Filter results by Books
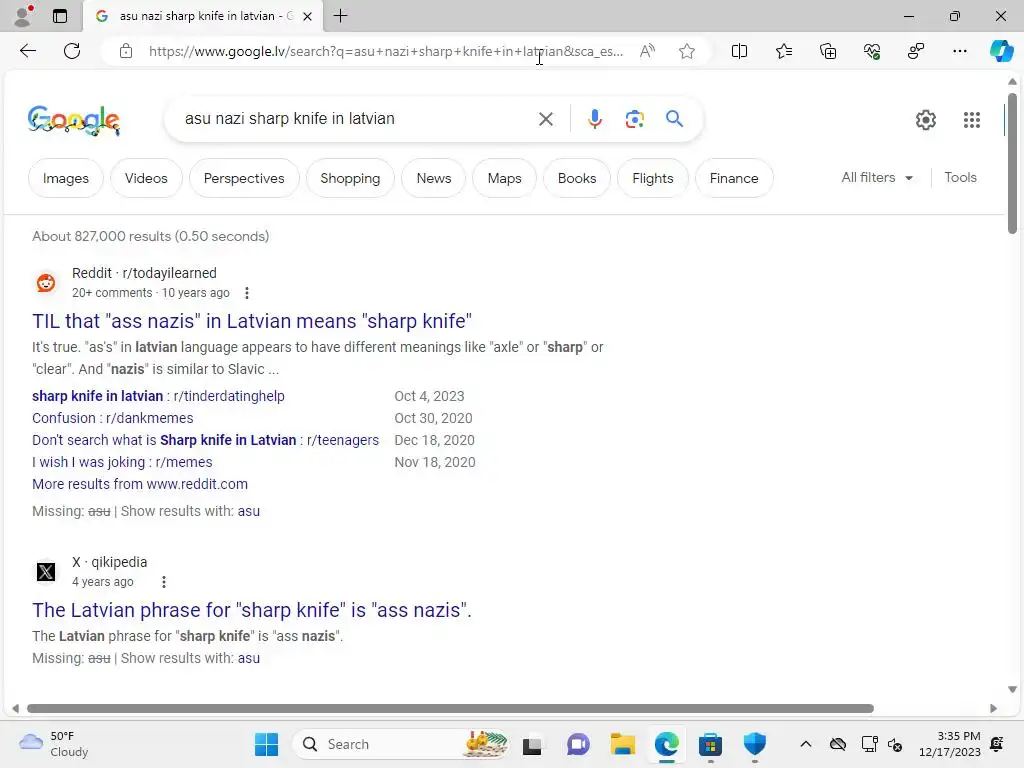This screenshot has width=1024, height=768. click(x=577, y=178)
